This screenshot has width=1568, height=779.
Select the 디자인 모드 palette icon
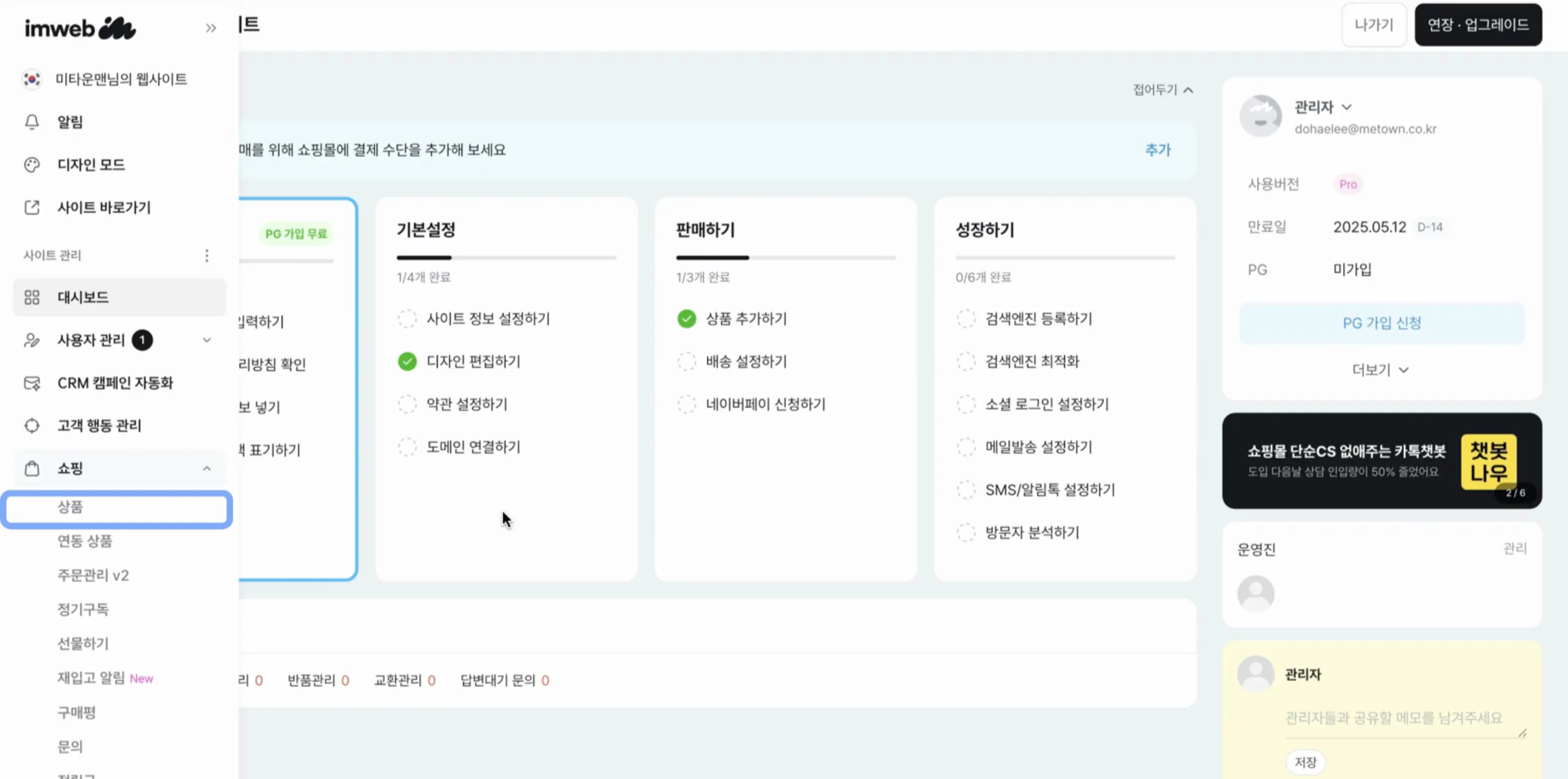(x=31, y=164)
